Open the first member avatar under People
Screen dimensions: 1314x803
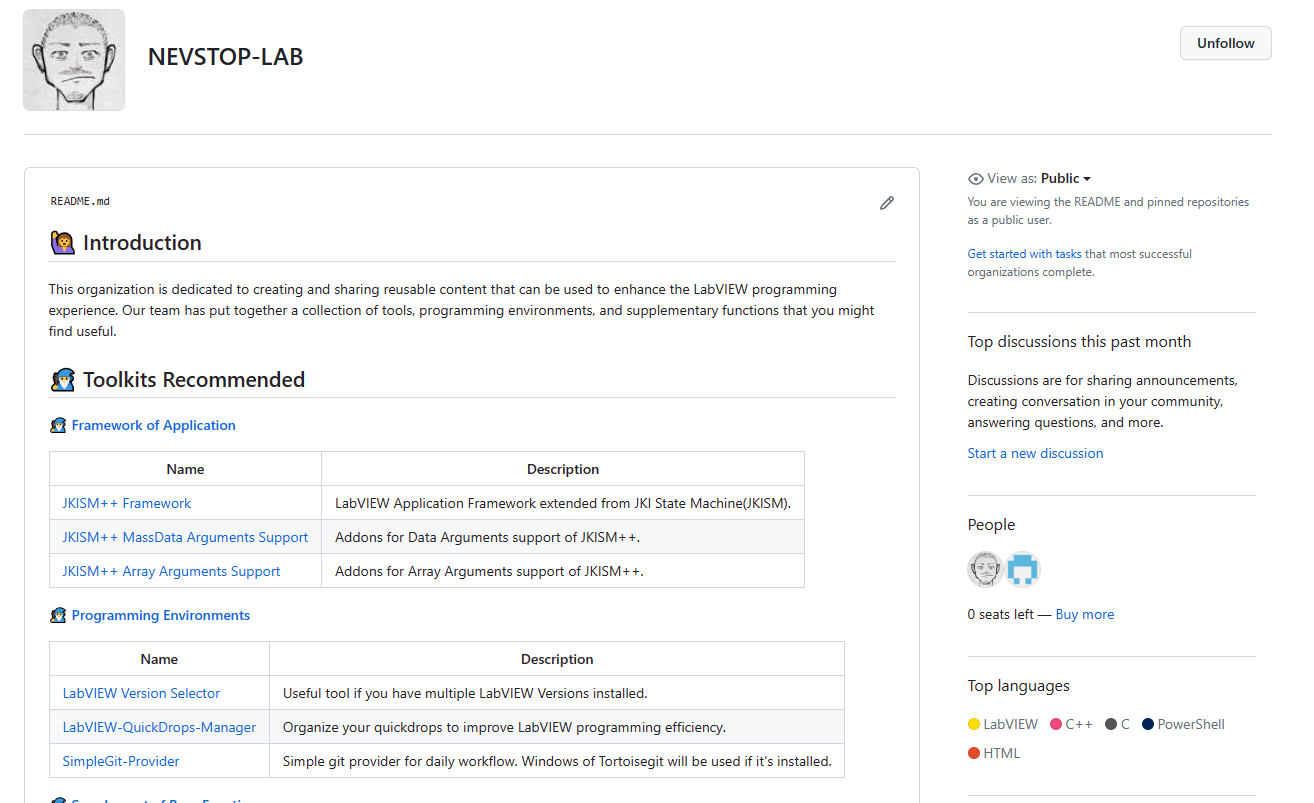[985, 569]
